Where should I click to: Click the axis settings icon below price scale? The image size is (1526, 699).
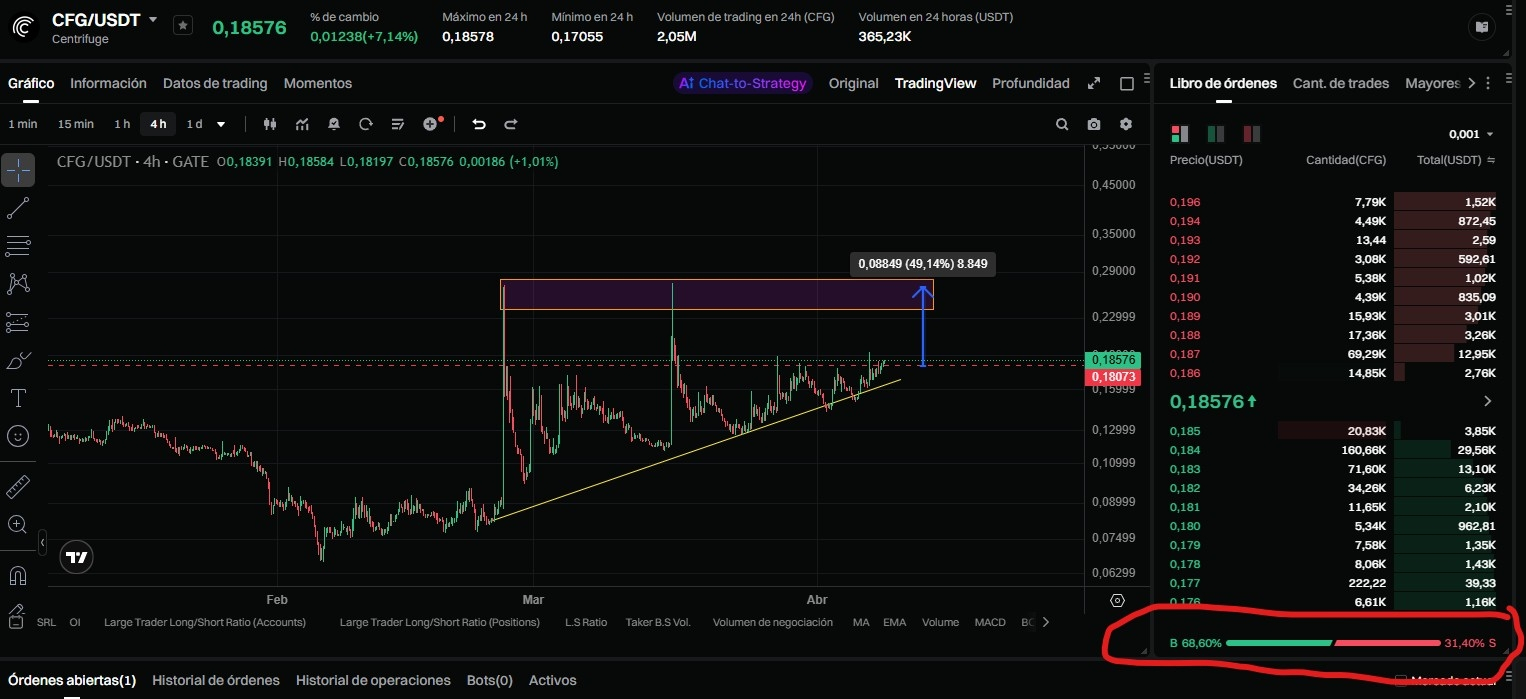point(1118,601)
